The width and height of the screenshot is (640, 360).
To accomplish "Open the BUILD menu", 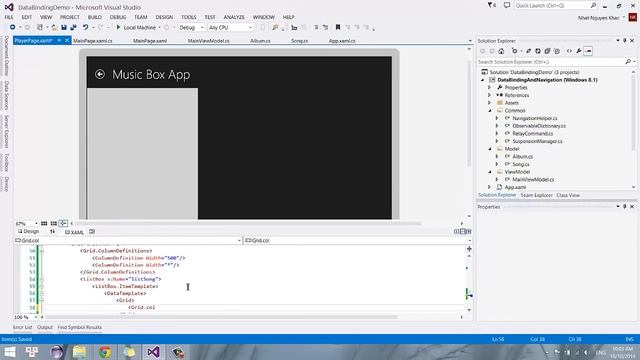I will [95, 17].
